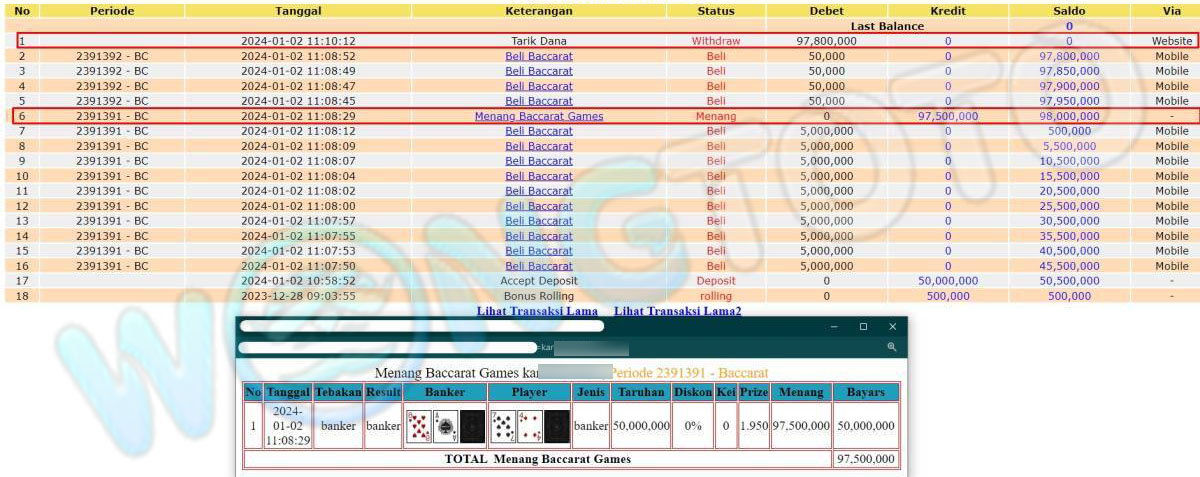Open the Menang Baccarat Games link
This screenshot has width=1200, height=477.
pos(539,116)
